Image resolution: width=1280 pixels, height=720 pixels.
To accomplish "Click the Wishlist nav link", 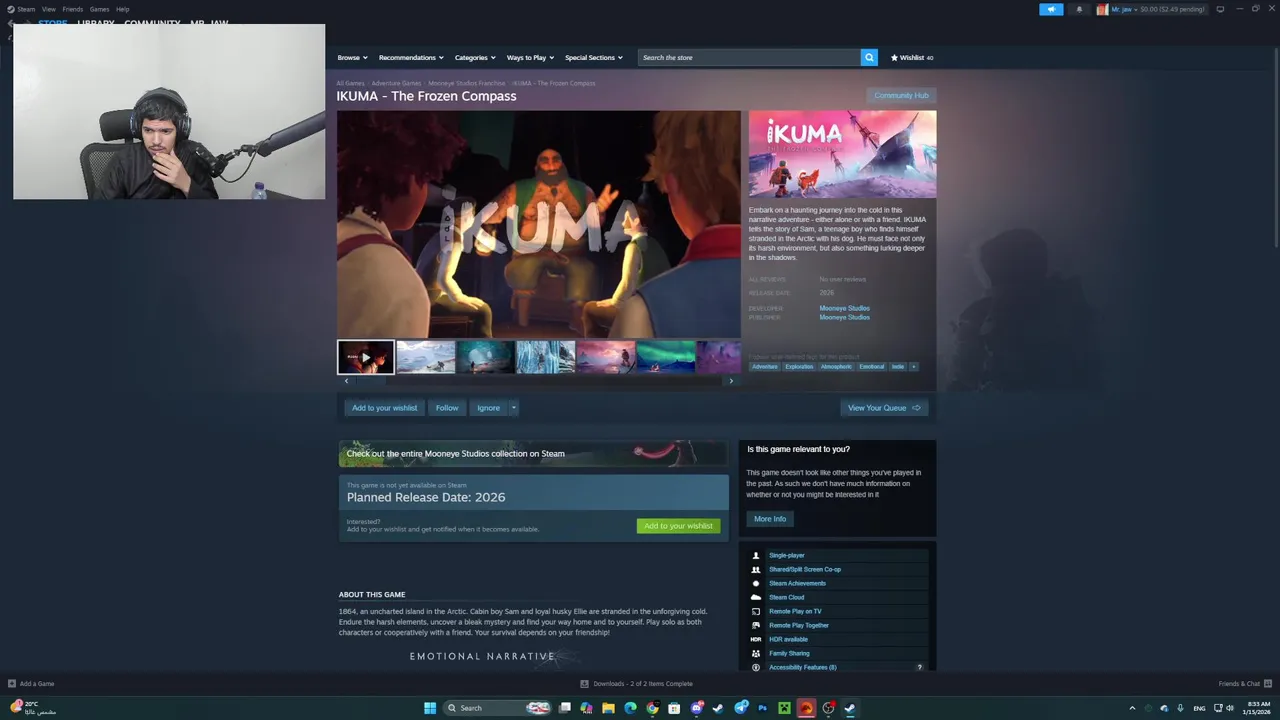I will click(x=912, y=57).
